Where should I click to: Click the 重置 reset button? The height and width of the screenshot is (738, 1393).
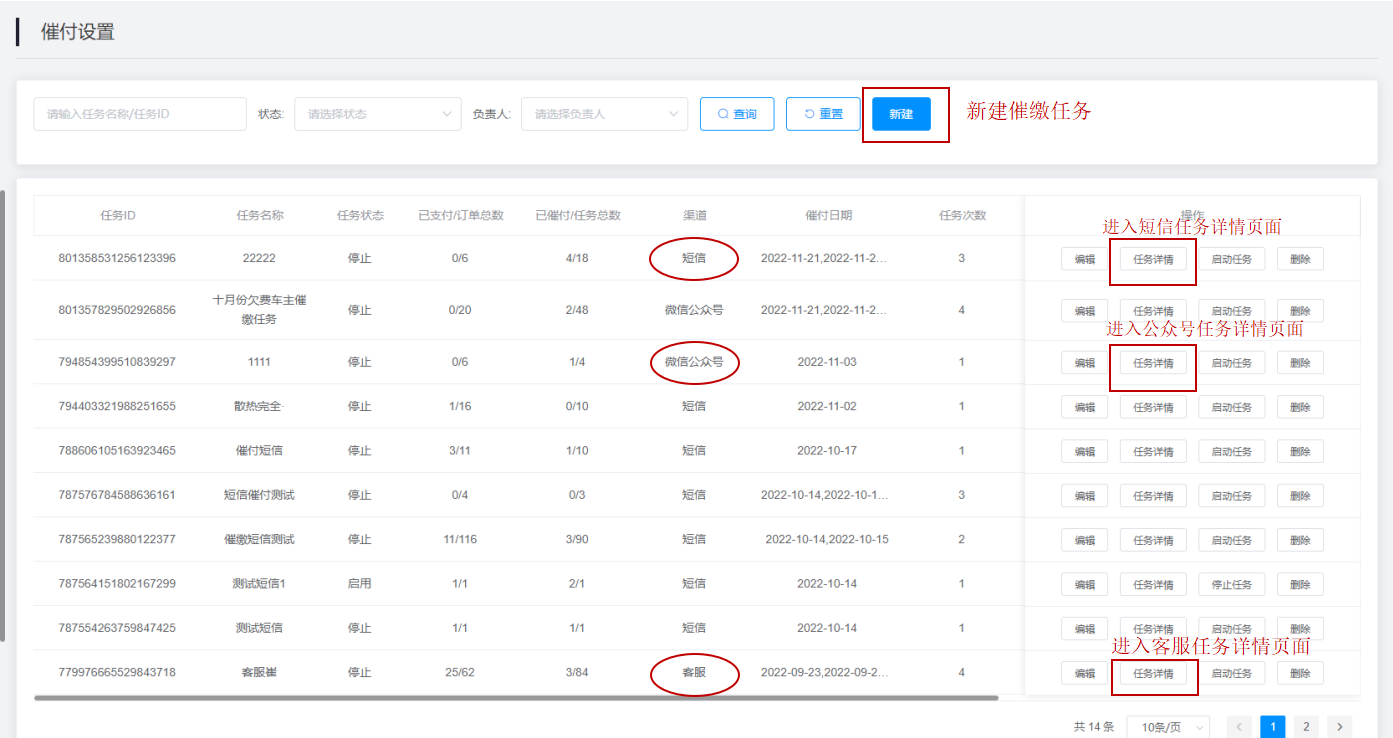(x=823, y=114)
